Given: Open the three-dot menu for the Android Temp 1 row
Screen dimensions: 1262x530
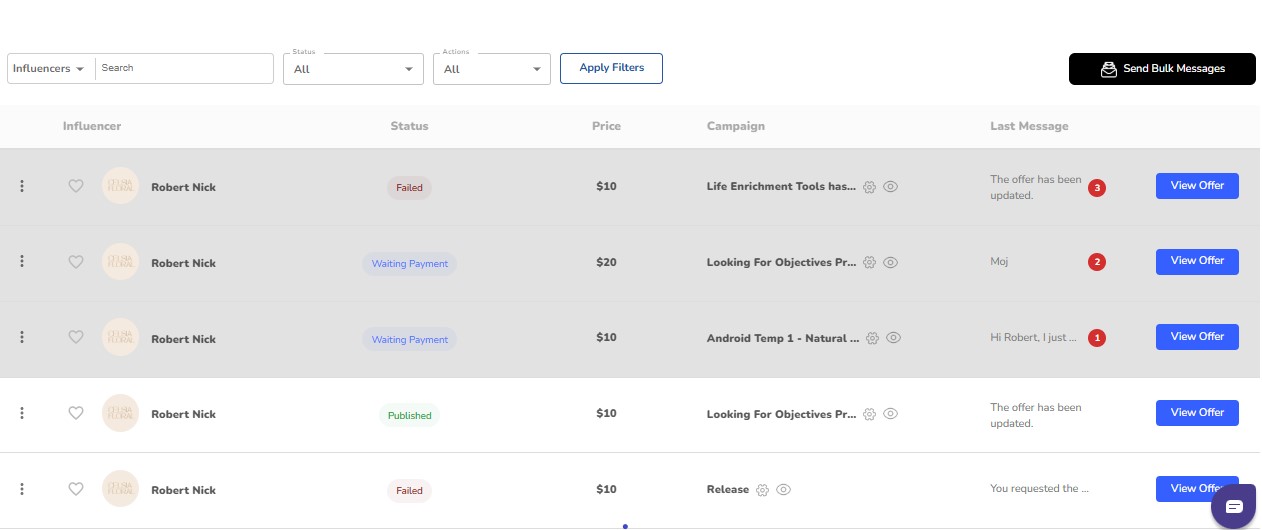Looking at the screenshot, I should click(22, 338).
